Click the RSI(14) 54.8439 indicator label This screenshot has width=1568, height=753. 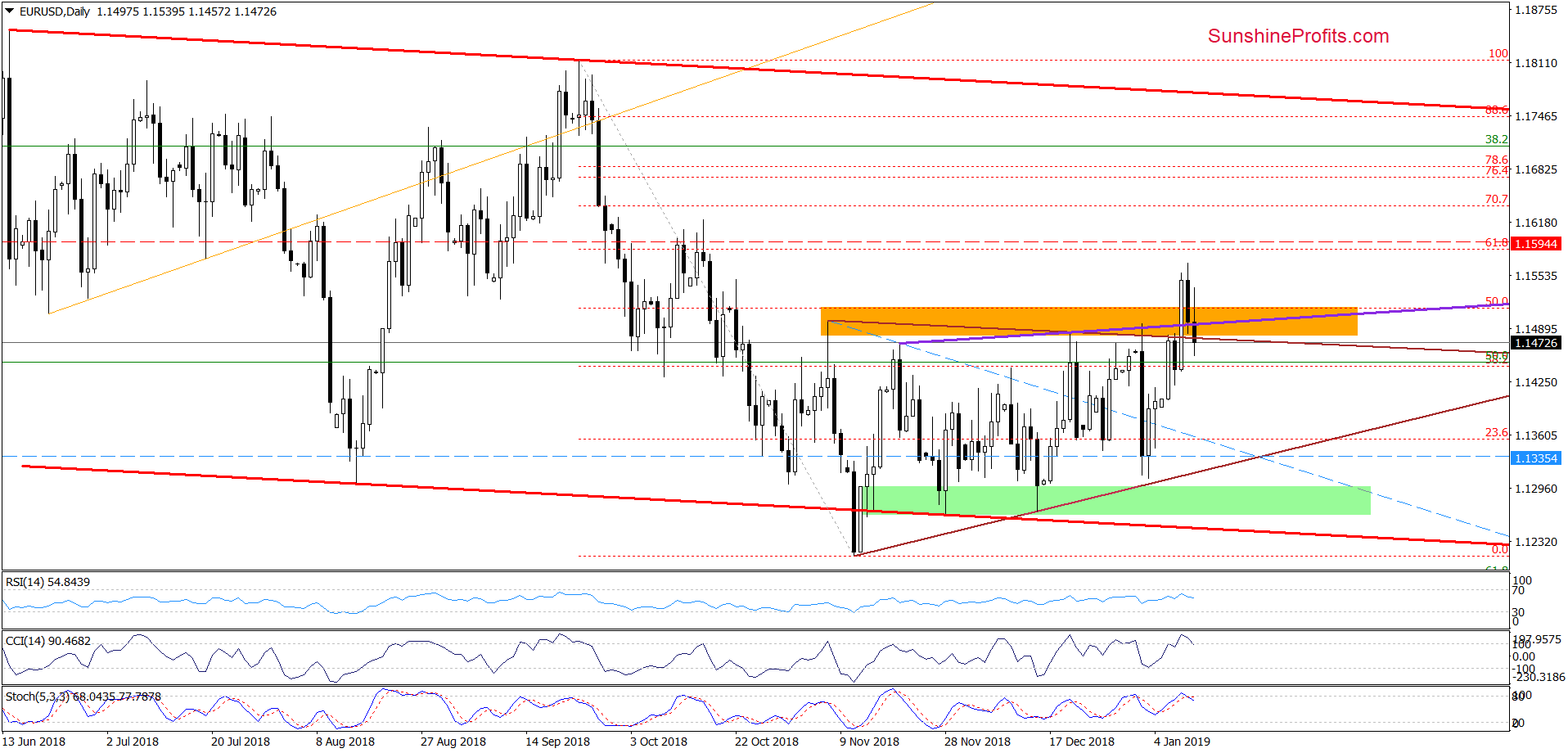48,582
